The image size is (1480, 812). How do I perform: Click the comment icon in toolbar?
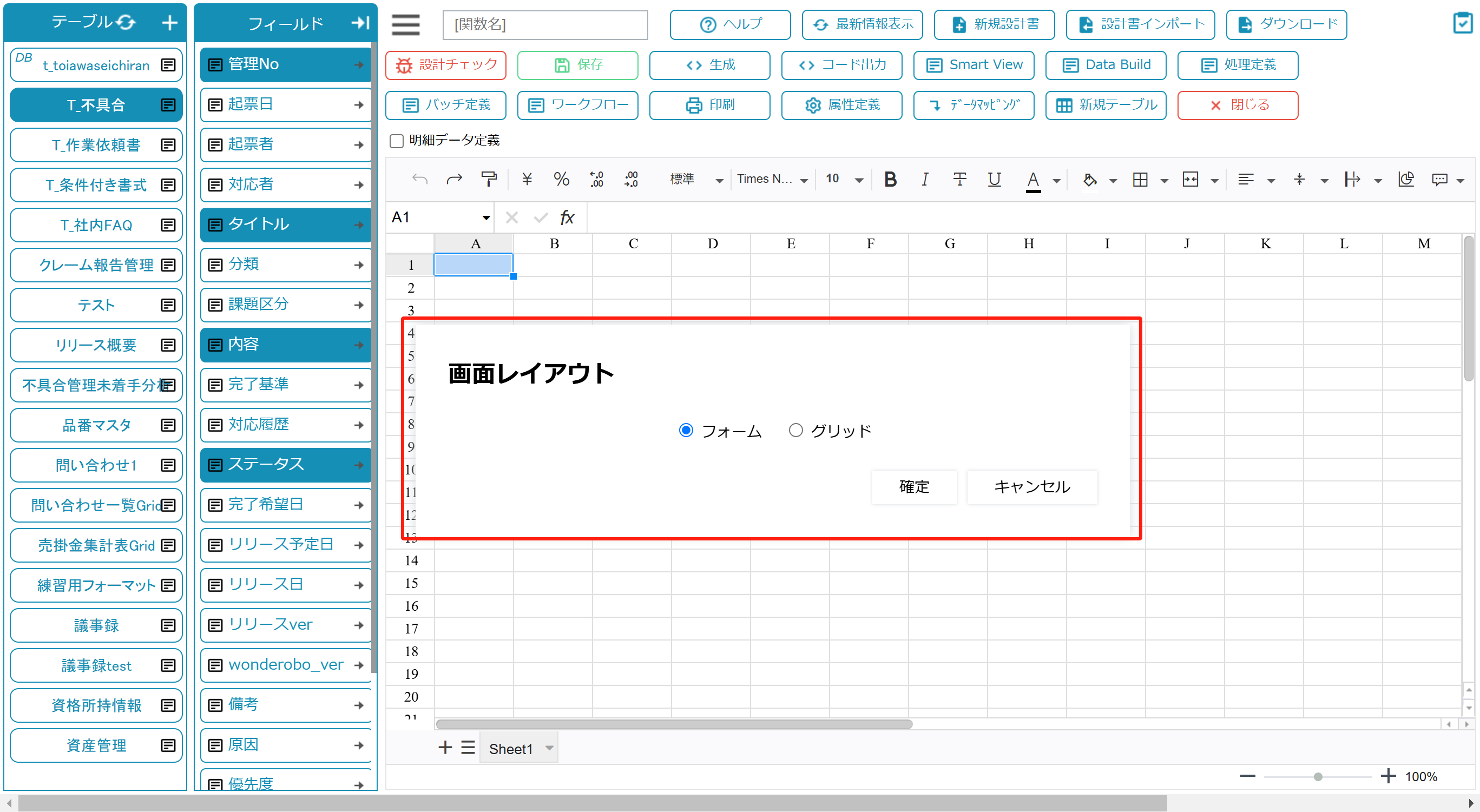point(1439,180)
